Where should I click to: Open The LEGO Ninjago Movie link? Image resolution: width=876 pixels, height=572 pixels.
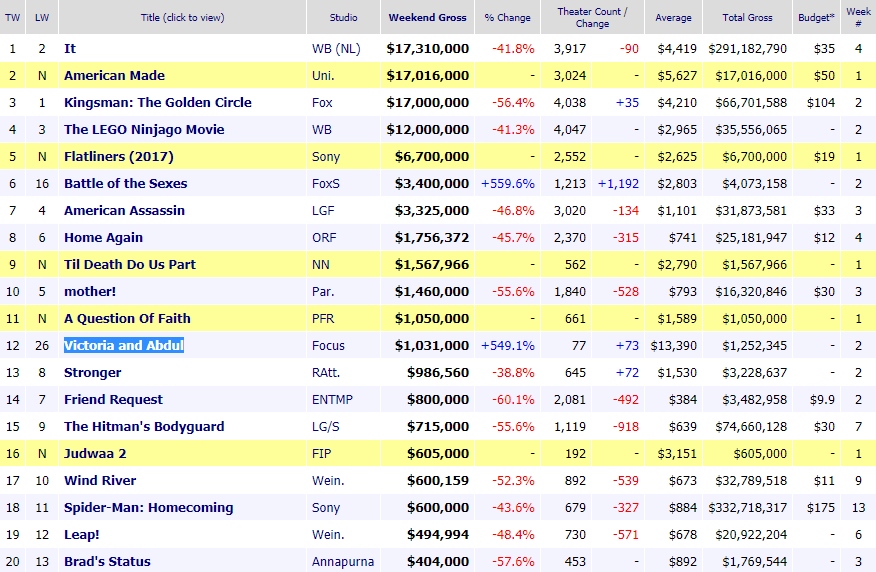click(x=144, y=130)
